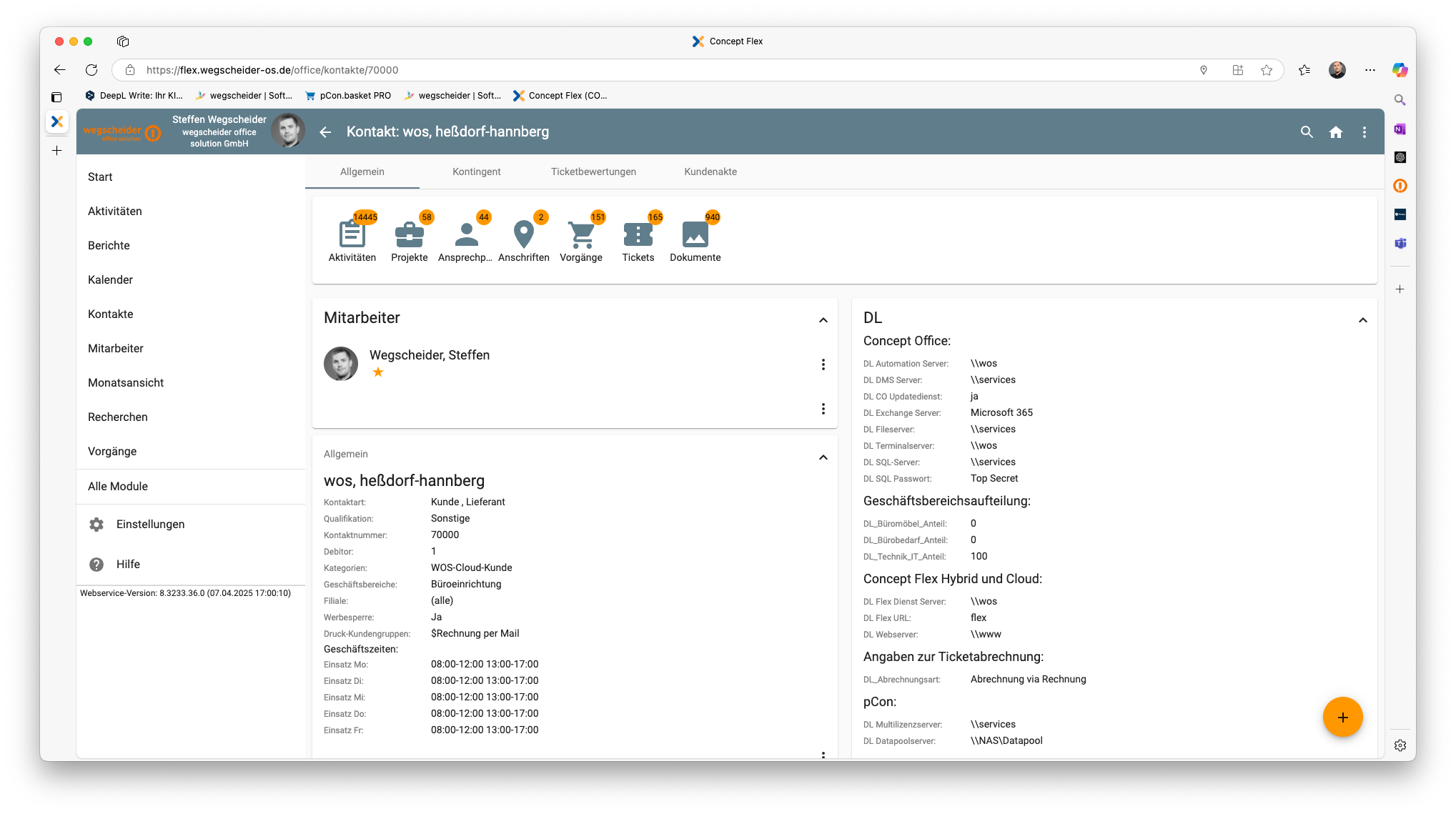Viewport: 1456px width, 814px height.
Task: Click the tab actions icon beside the window controls
Action: 123,41
